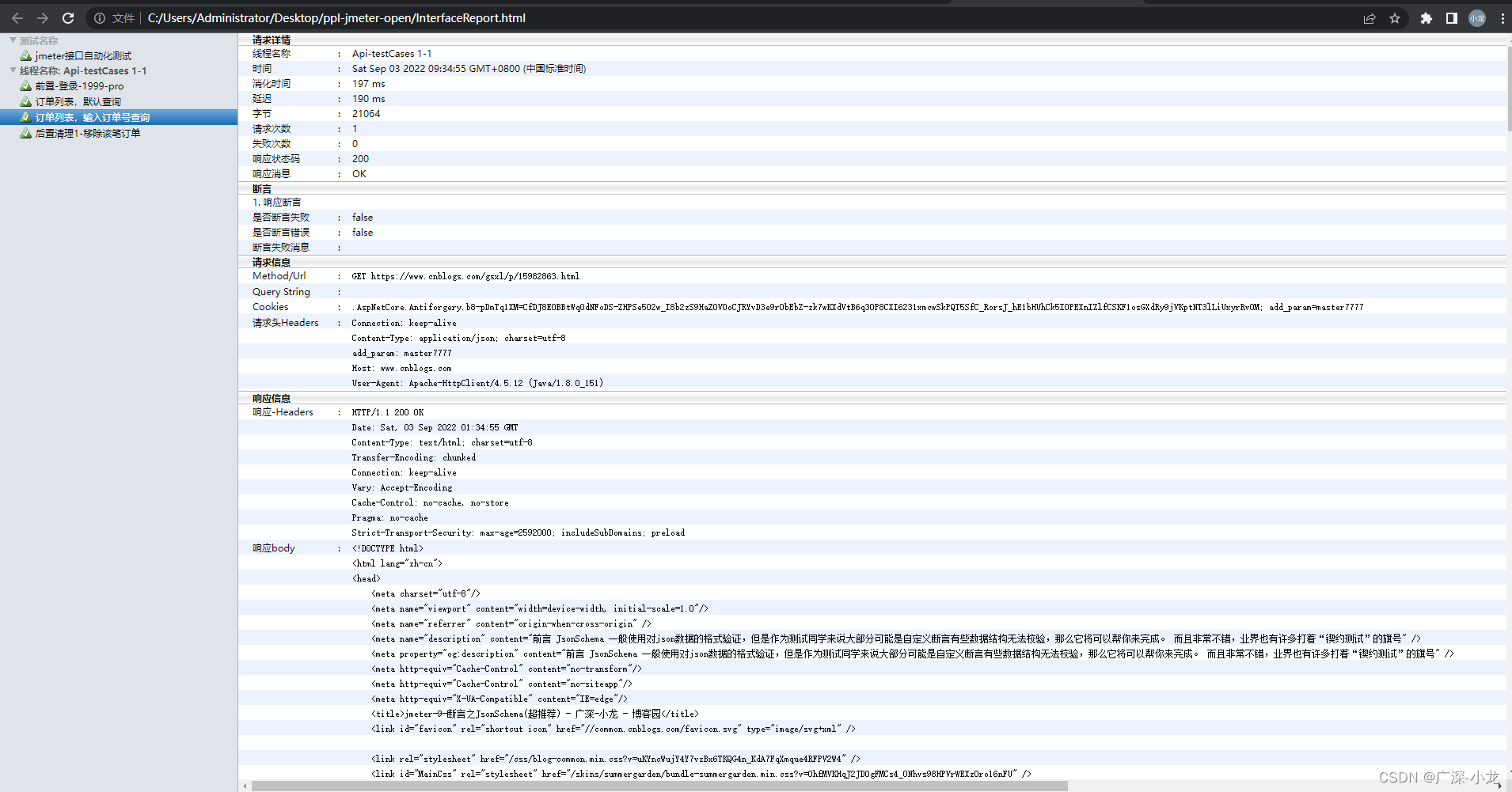Click the Query String label
Image resolution: width=1512 pixels, height=792 pixels.
[281, 291]
